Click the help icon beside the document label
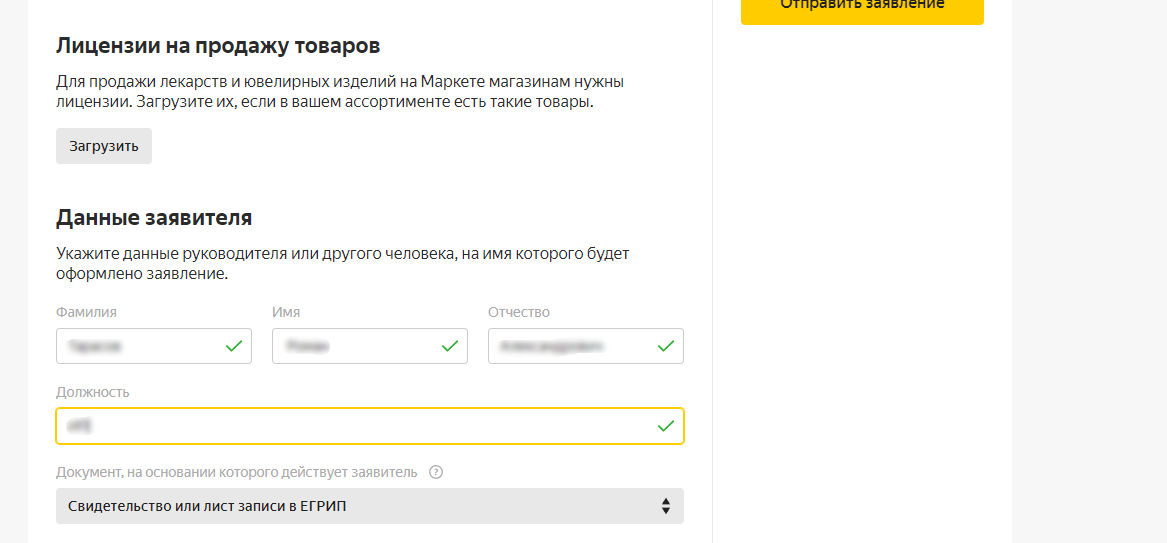 click(435, 472)
